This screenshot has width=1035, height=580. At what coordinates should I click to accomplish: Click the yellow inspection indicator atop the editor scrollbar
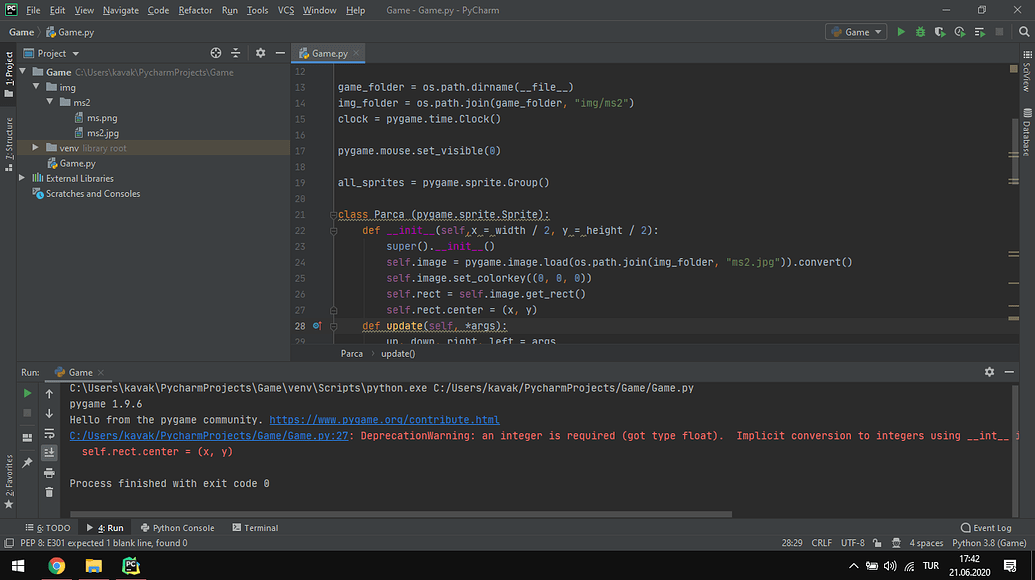[x=1013, y=69]
